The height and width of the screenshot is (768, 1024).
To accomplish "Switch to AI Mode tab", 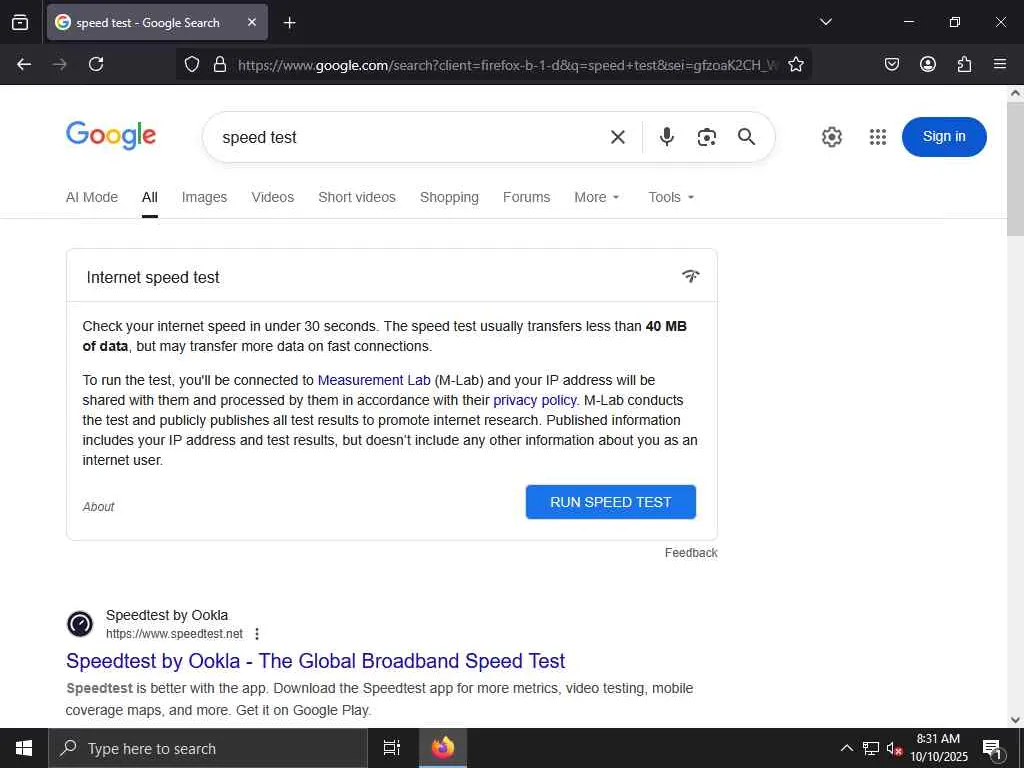I will pos(91,197).
